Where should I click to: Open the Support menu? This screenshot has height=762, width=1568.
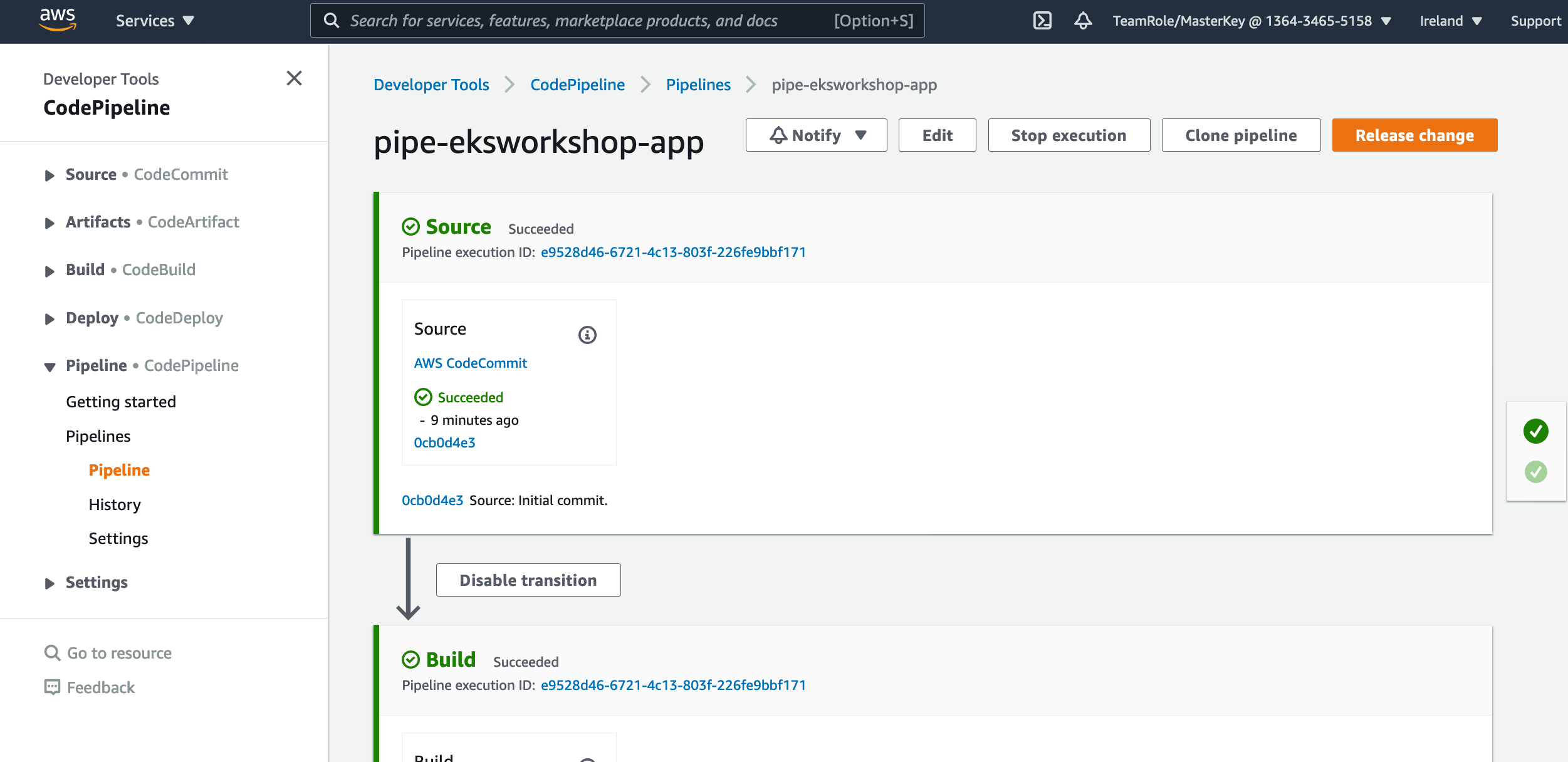coord(1535,21)
